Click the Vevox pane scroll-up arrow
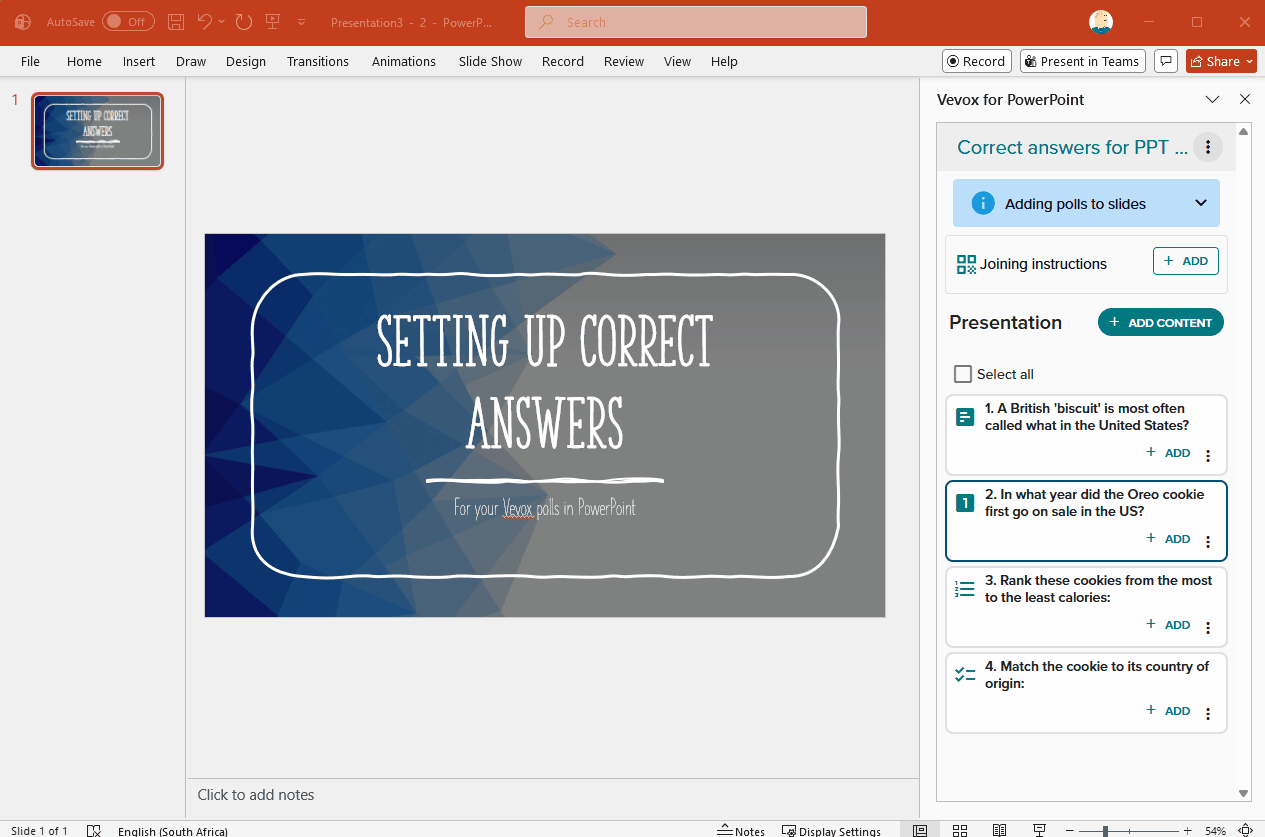Viewport: 1265px width, 837px height. pos(1244,131)
